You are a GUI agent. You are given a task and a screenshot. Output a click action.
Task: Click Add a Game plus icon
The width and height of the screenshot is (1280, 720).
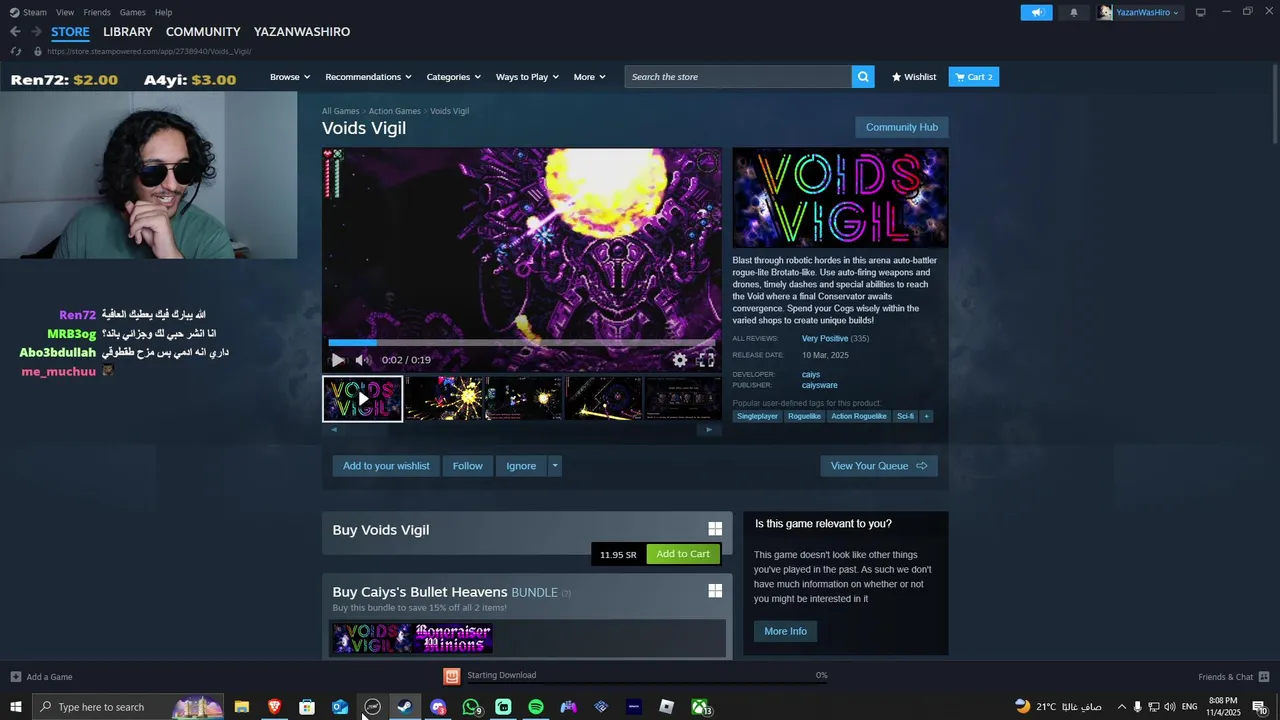pos(15,677)
